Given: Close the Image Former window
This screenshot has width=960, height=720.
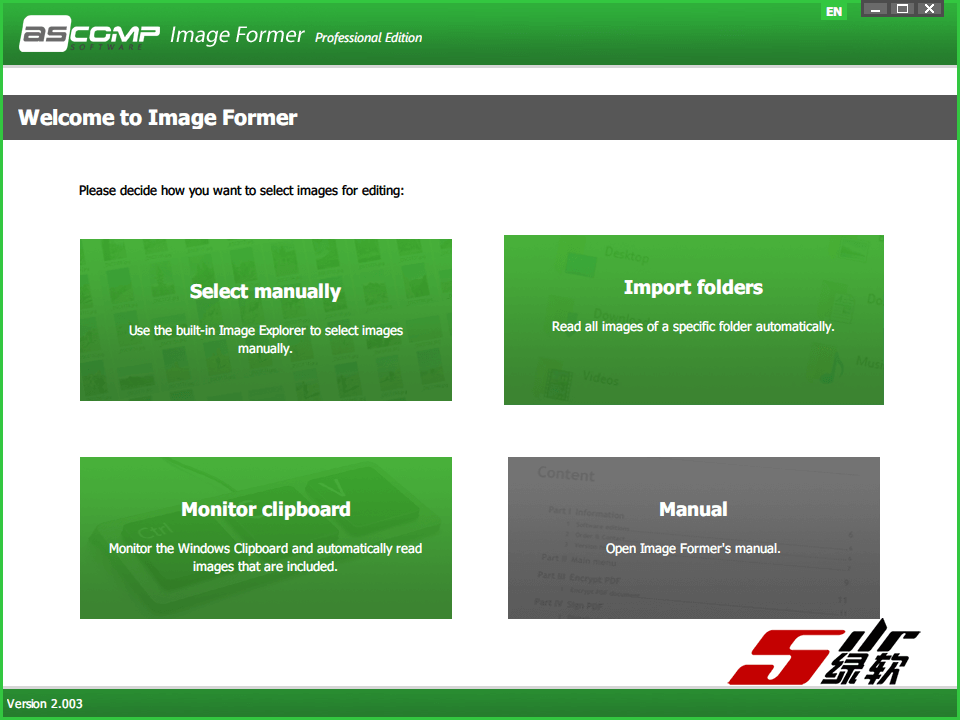Looking at the screenshot, I should click(929, 10).
